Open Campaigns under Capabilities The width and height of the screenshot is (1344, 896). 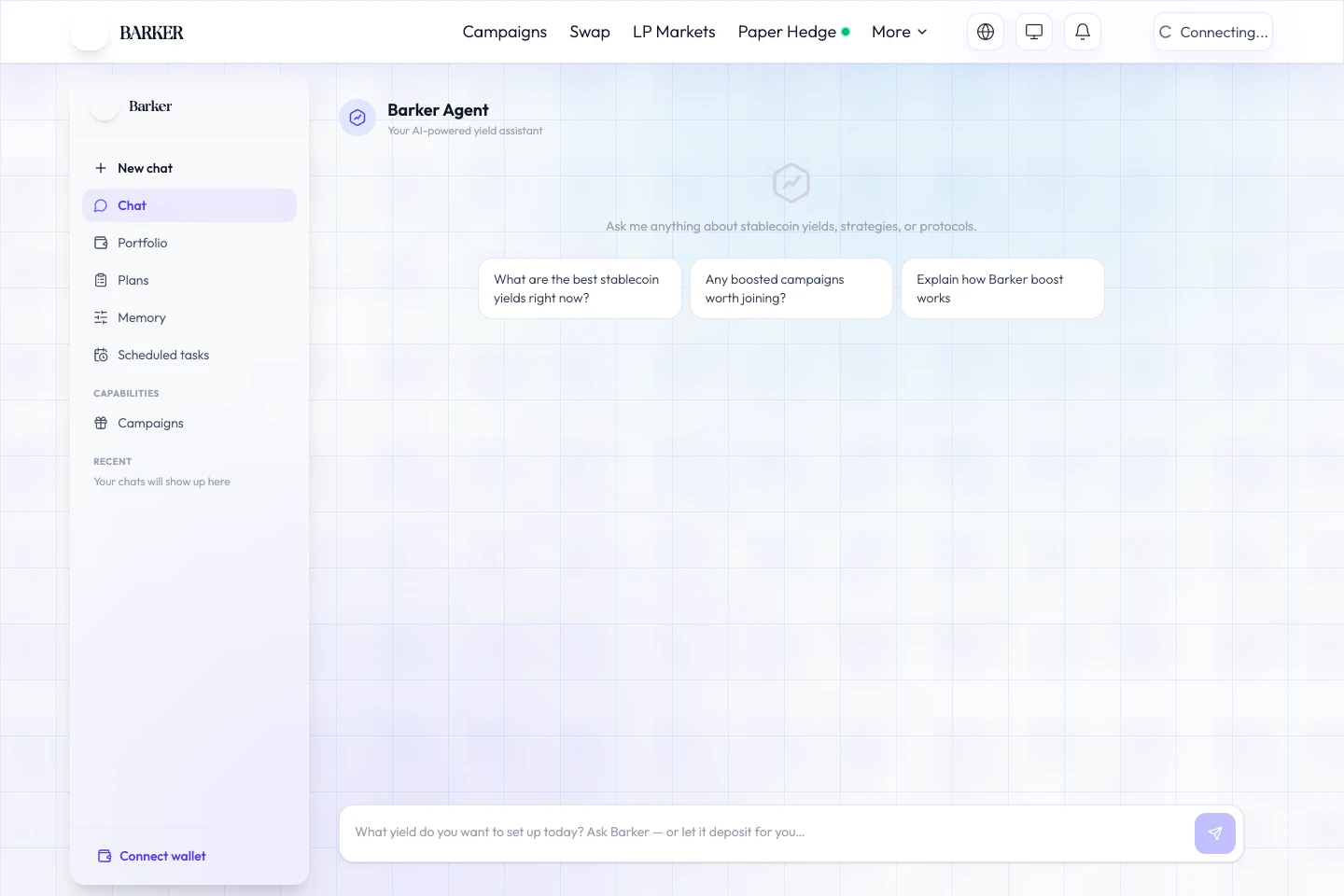(189, 423)
